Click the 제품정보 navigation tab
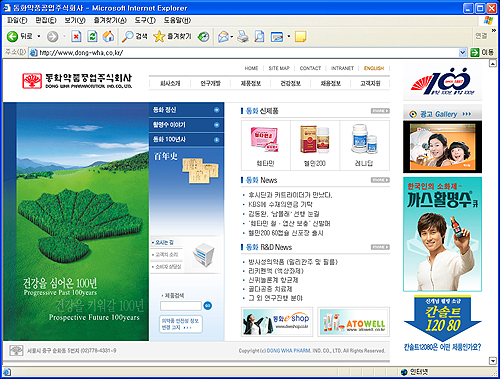The image size is (500, 379). (250, 83)
